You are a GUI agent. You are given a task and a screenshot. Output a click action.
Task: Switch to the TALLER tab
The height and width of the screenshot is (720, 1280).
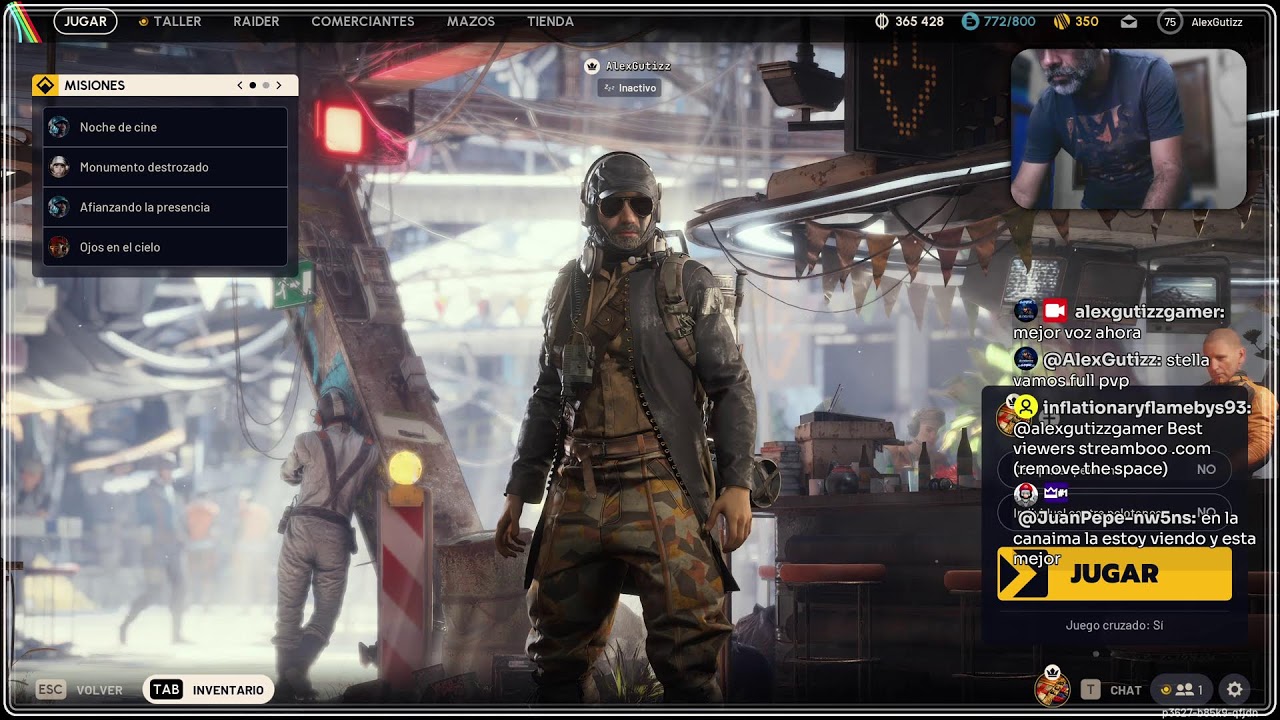pos(177,21)
